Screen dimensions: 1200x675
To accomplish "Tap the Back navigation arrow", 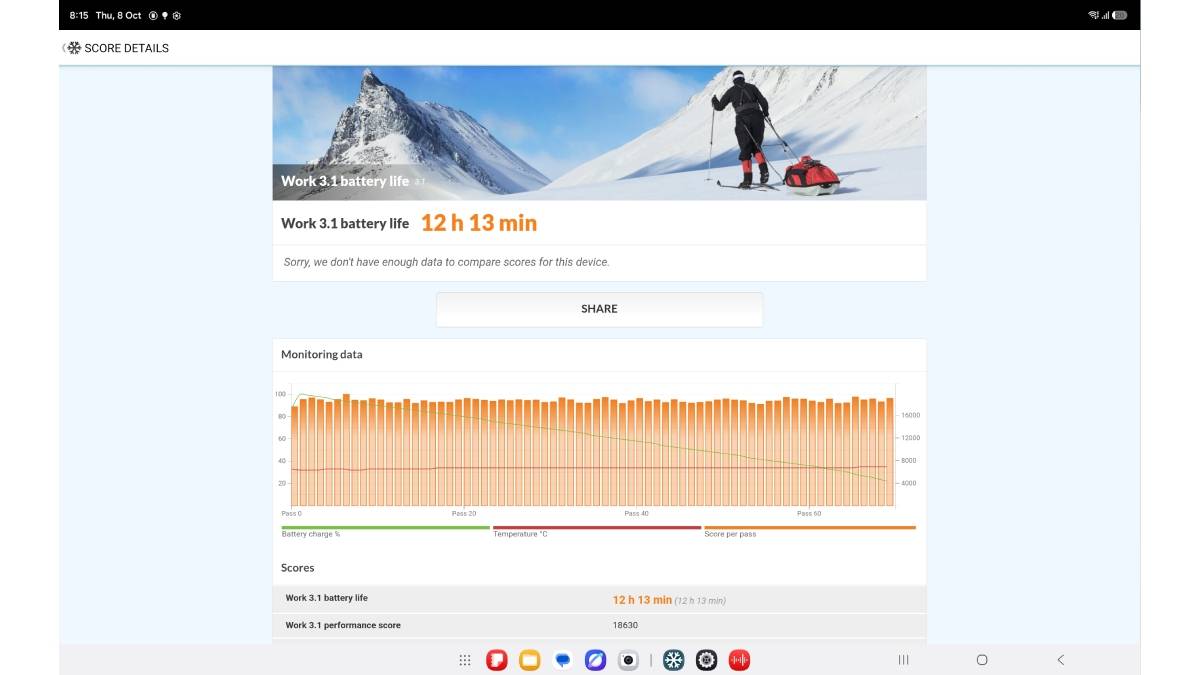I will [1061, 660].
